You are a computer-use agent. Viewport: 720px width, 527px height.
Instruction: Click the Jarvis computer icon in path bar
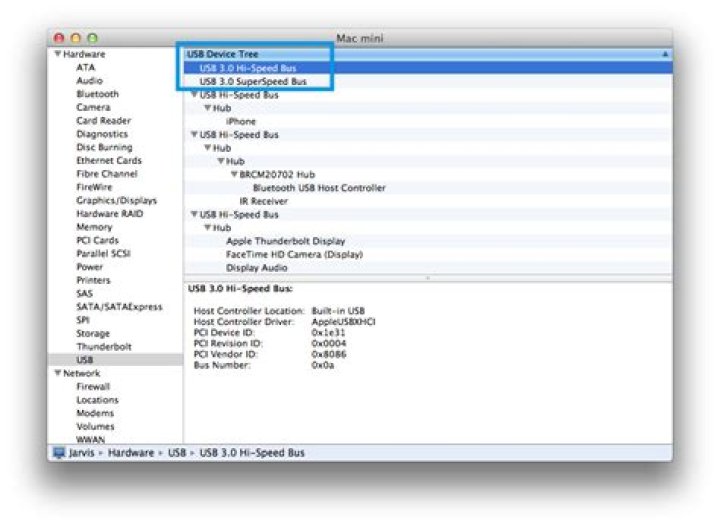[59, 453]
